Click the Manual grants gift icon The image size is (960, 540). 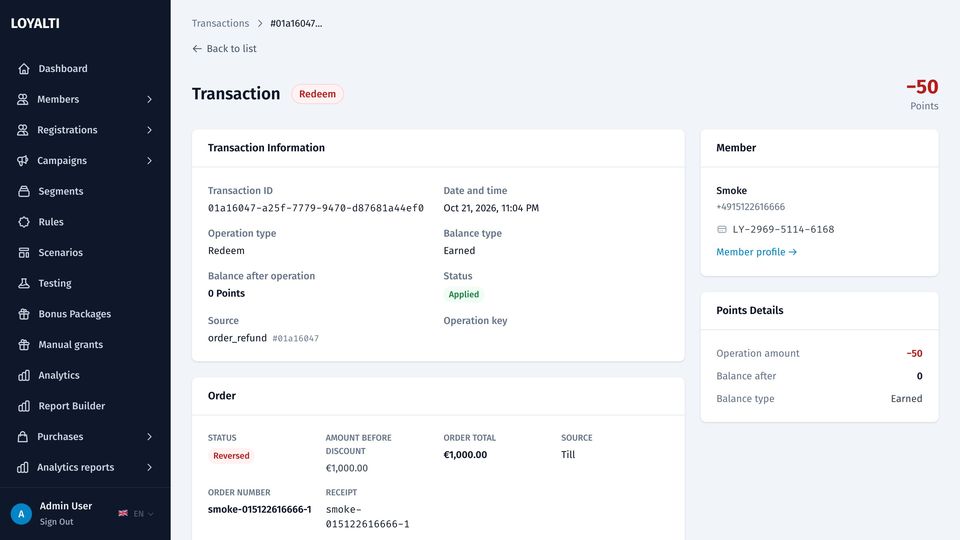point(24,344)
